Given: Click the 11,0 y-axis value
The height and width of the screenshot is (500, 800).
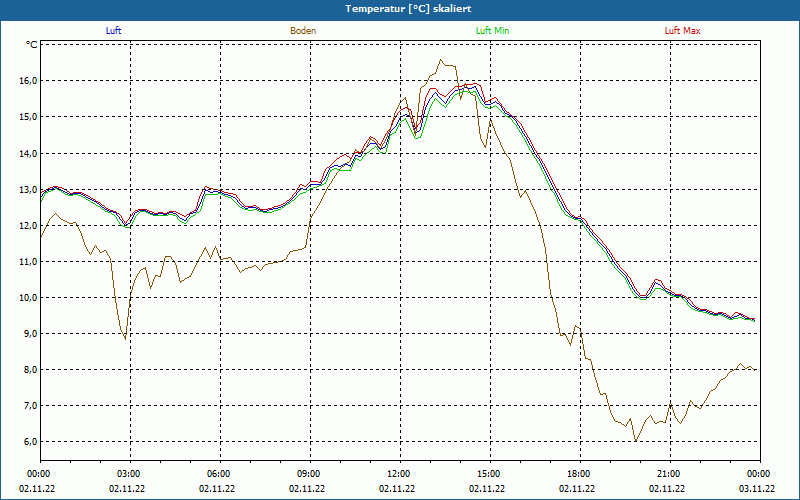Looking at the screenshot, I should coord(29,261).
